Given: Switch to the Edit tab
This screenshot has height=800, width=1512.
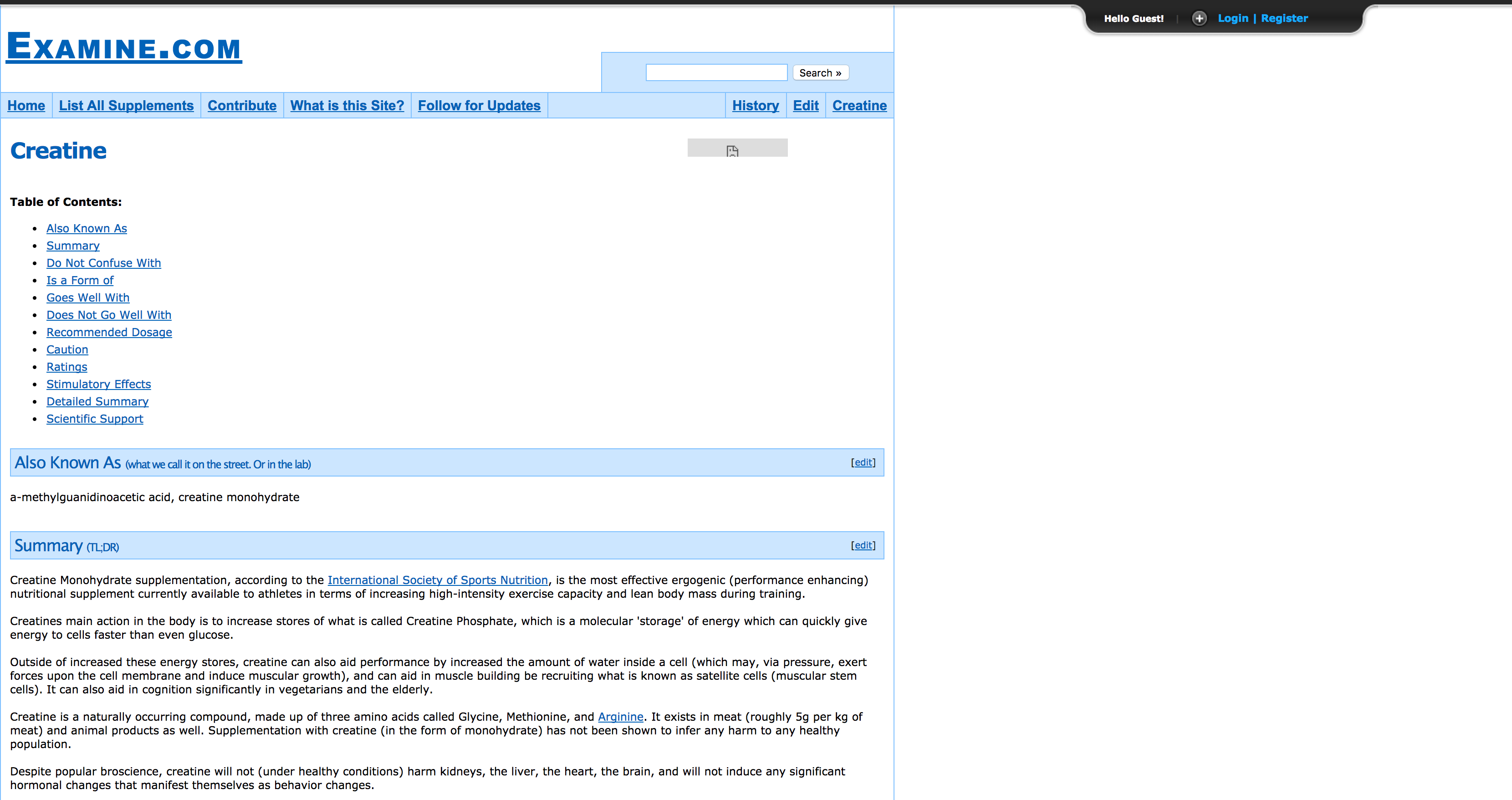Looking at the screenshot, I should [805, 106].
